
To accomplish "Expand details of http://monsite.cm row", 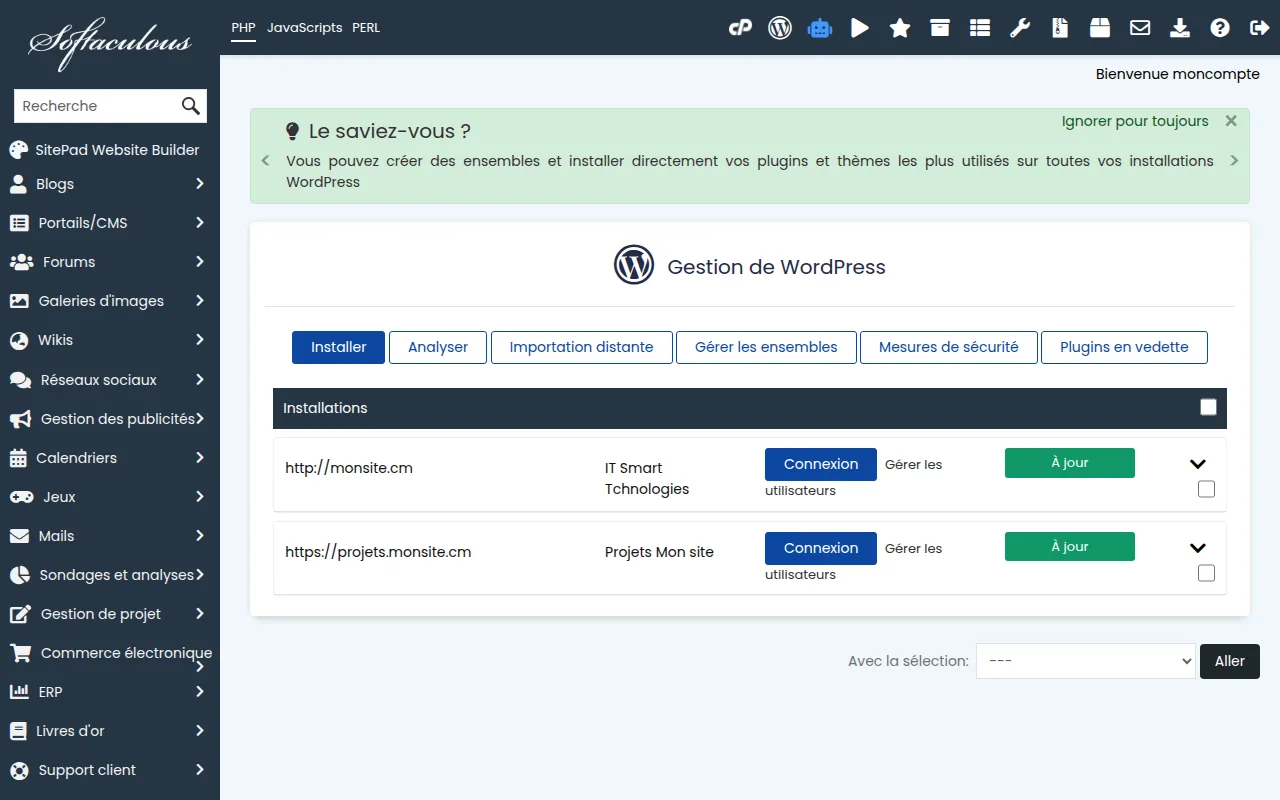I will tap(1198, 464).
